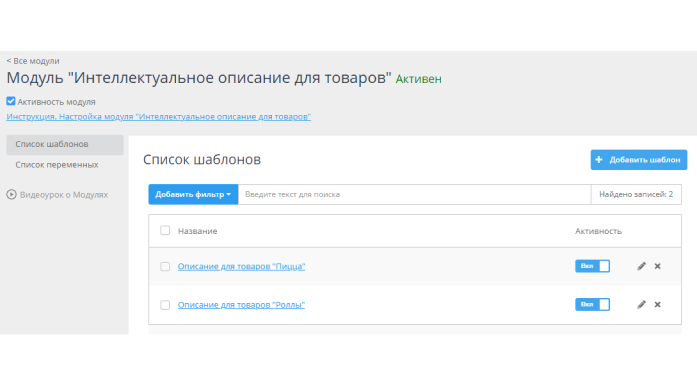
Task: Click the play icon beside Видеоурок о Модулях
Action: 12,194
